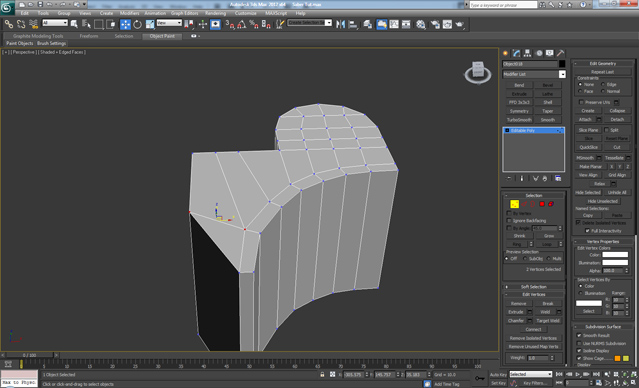Open the Create command panel tab

[x=506, y=53]
